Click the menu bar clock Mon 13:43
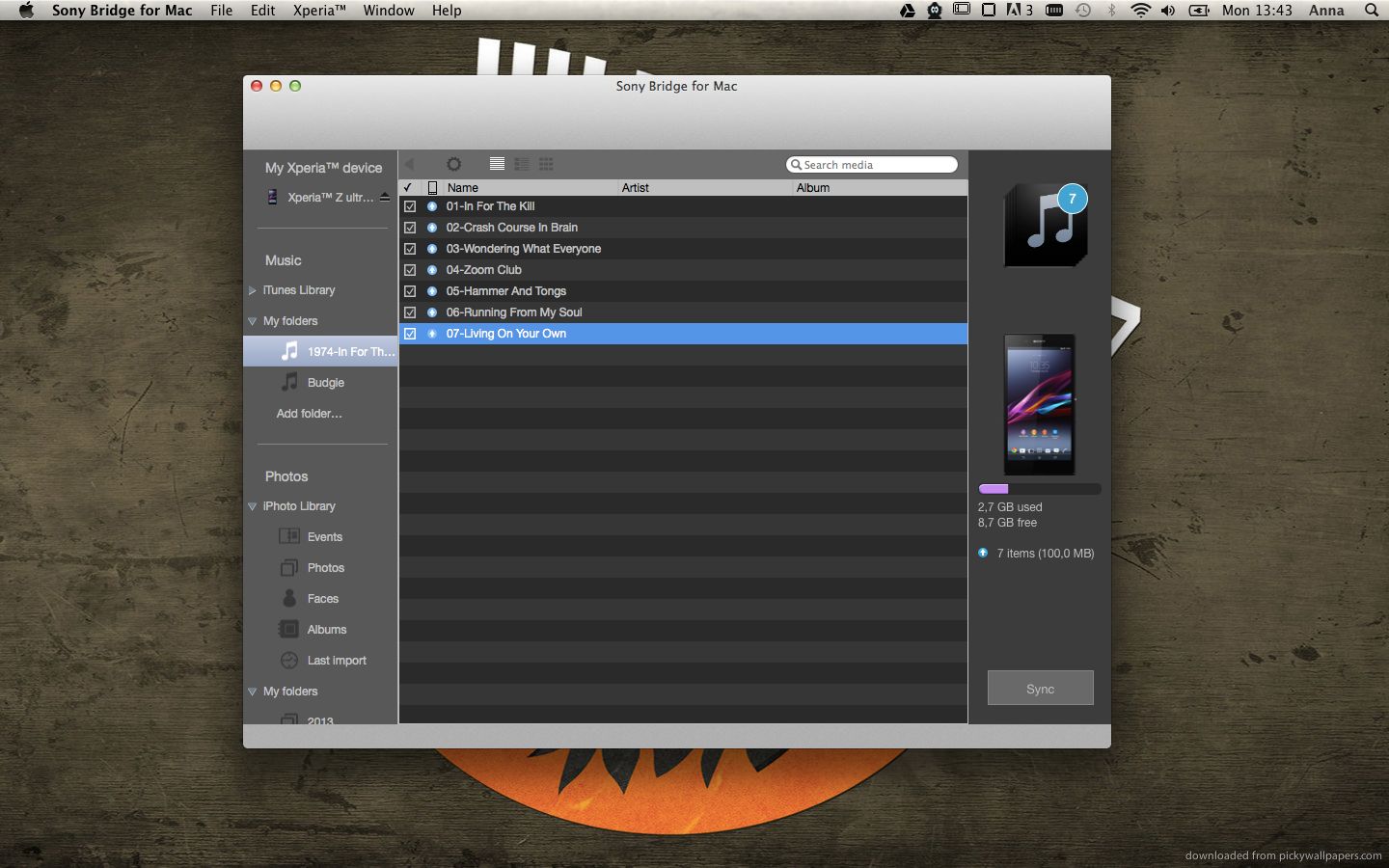Viewport: 1389px width, 868px height. [x=1257, y=11]
